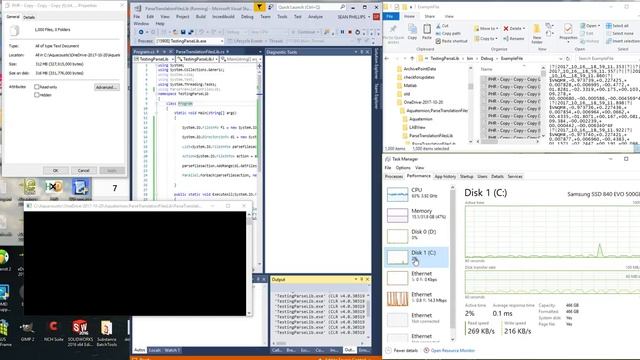Open the Debug menu in Visual Studio
Viewport: 640px width, 360px height.
(247, 17)
